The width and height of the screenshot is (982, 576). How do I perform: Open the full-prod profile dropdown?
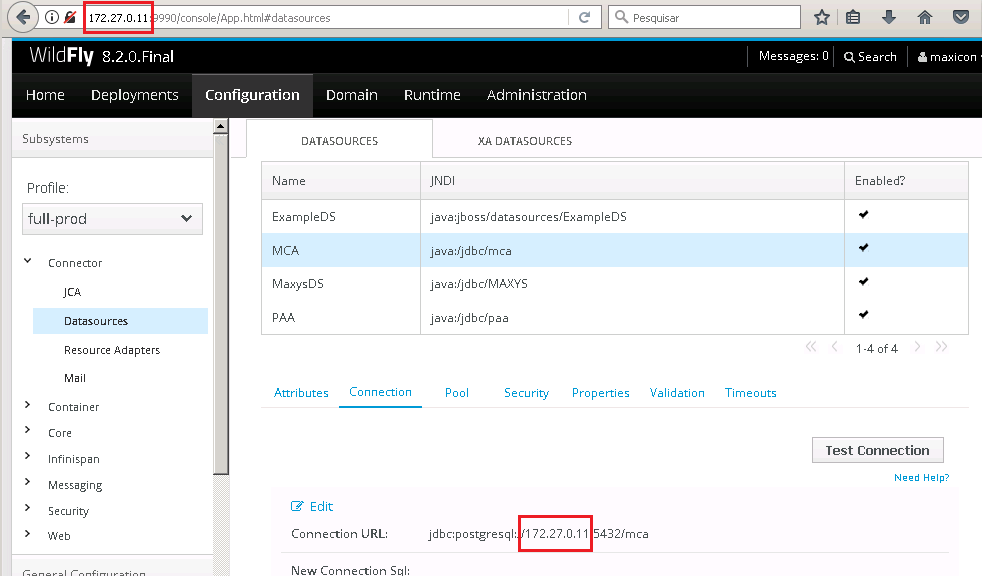(x=112, y=219)
